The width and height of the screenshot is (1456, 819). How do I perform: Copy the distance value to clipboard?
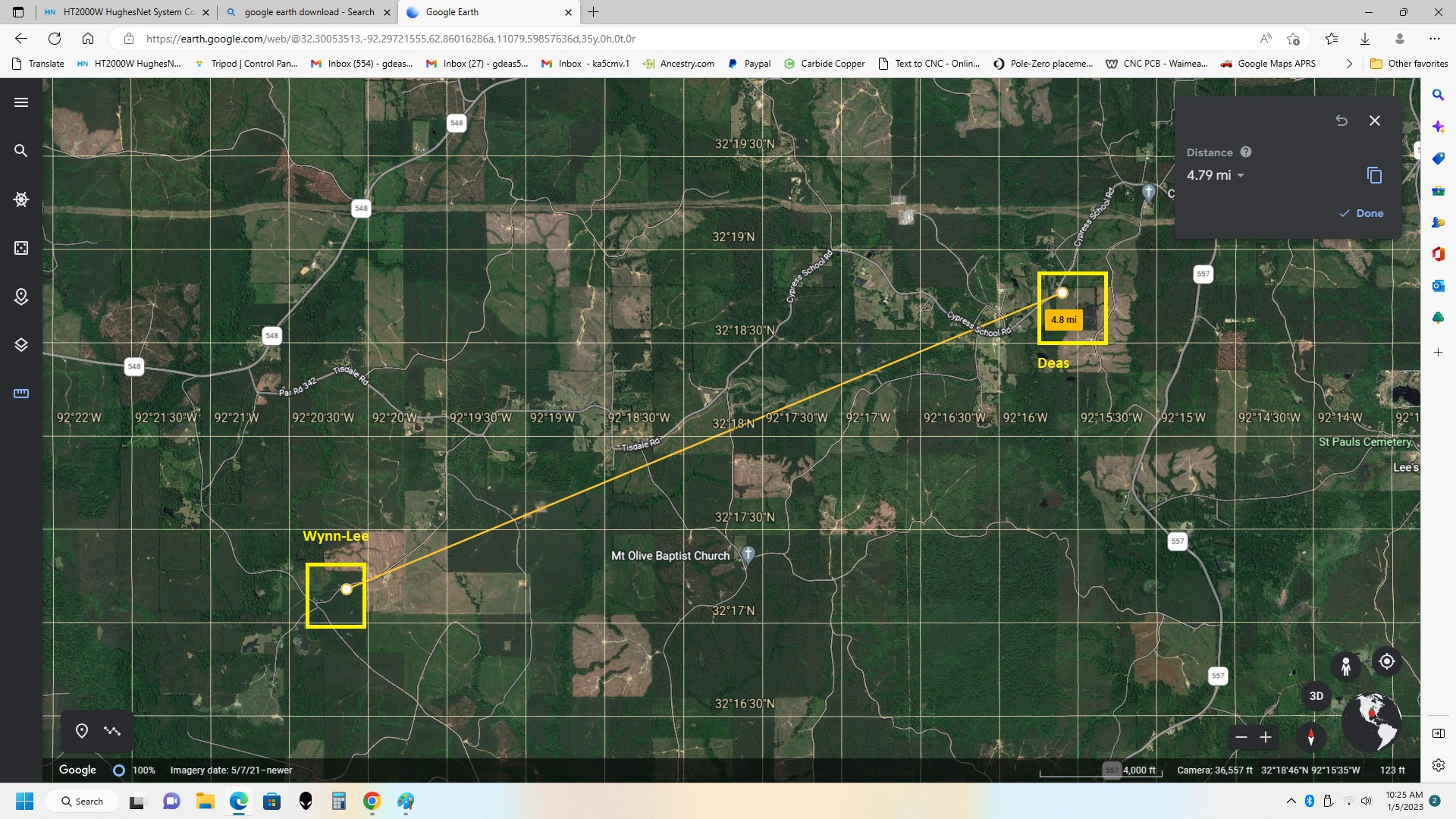[1374, 175]
